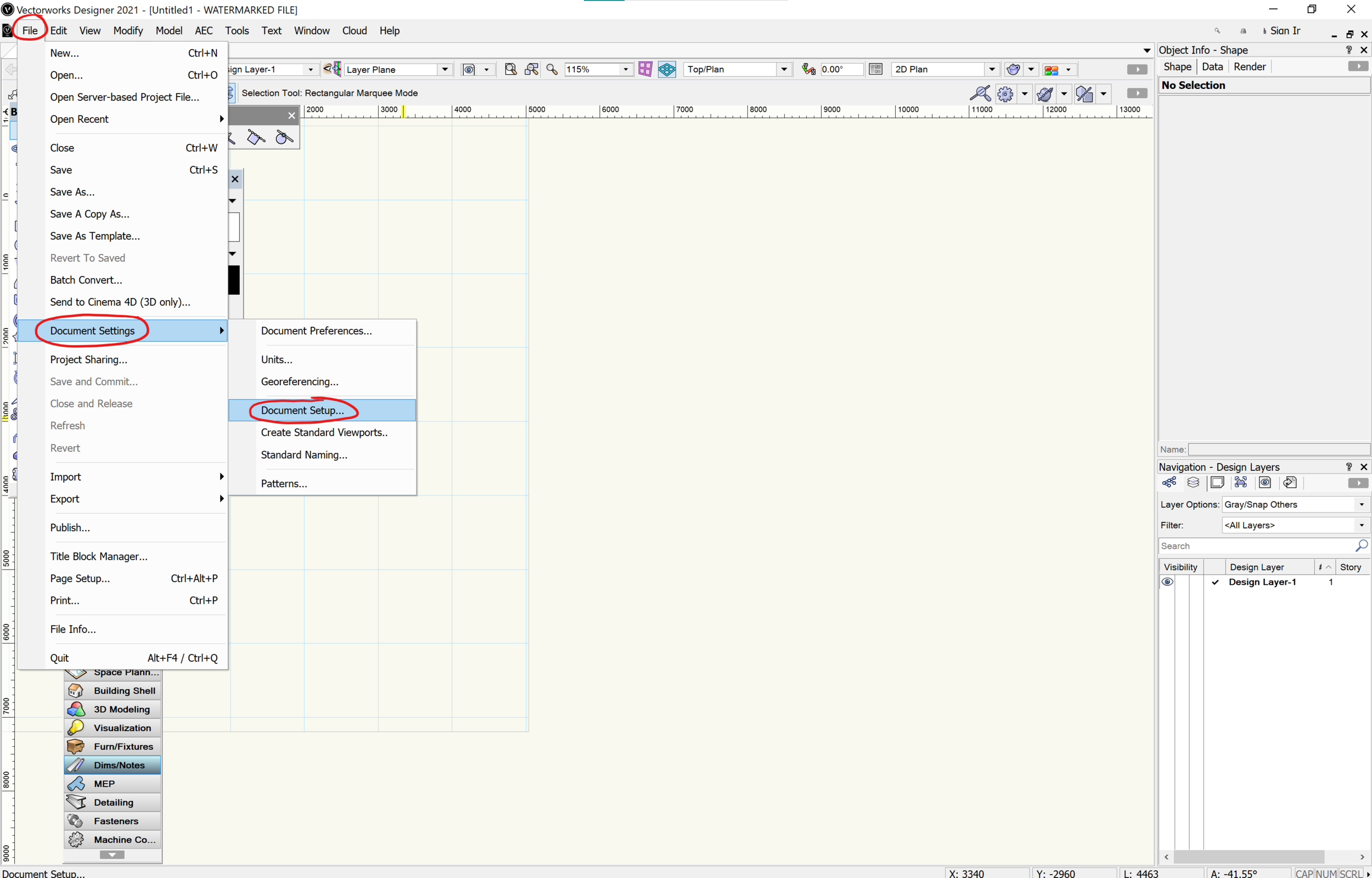
Task: Open the Machine Components tool set
Action: [x=113, y=839]
